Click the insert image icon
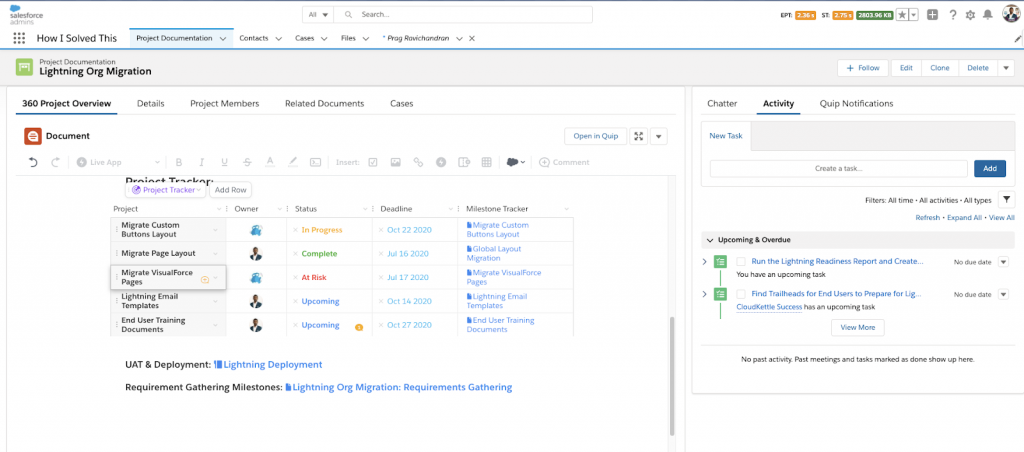This screenshot has height=452, width=1024. tap(395, 162)
